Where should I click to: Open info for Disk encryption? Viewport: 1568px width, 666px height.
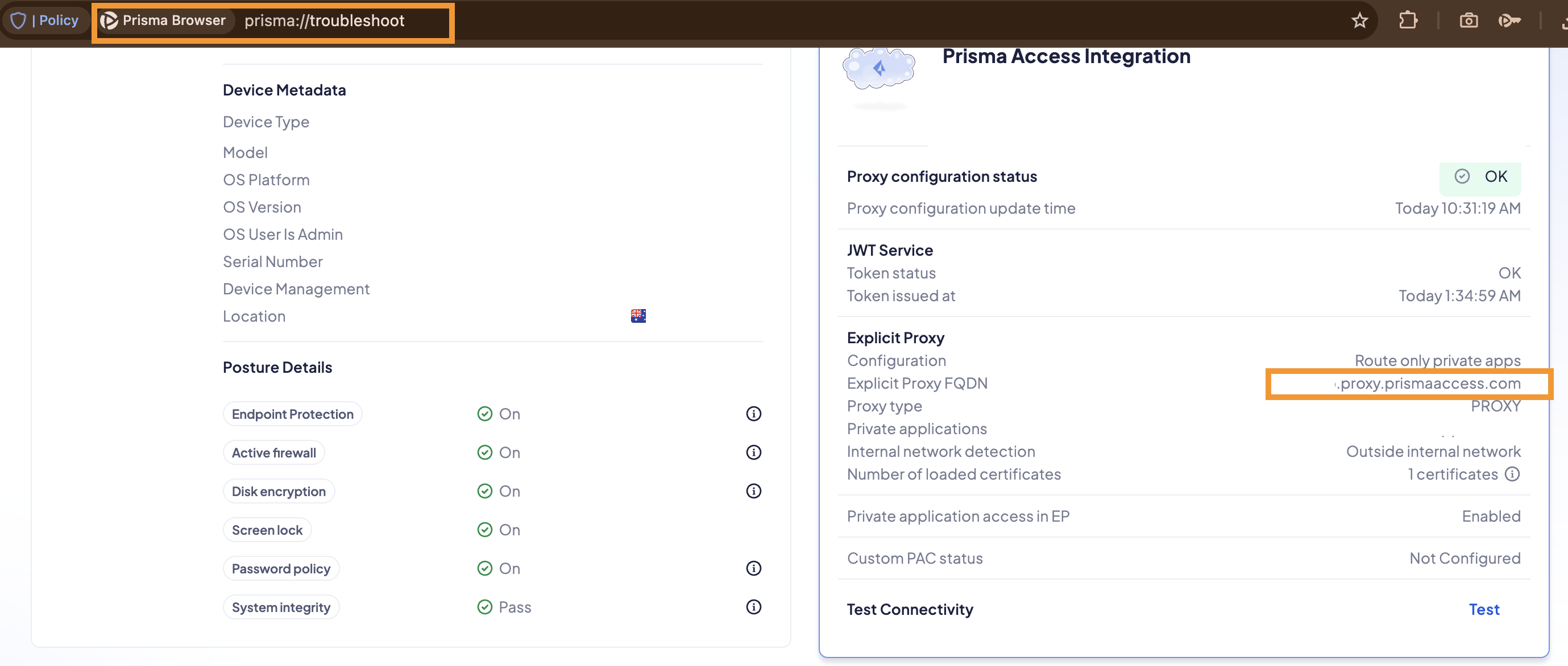[x=753, y=491]
